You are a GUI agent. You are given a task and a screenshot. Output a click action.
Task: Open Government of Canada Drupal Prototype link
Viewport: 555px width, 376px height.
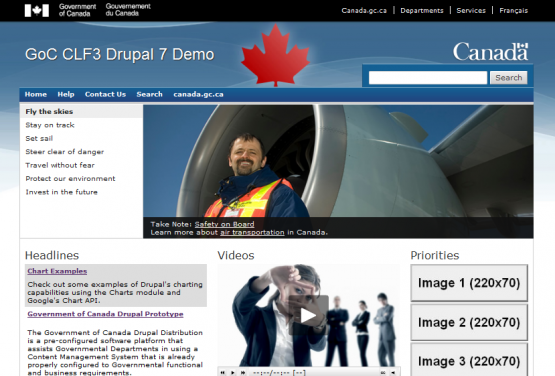click(x=105, y=314)
